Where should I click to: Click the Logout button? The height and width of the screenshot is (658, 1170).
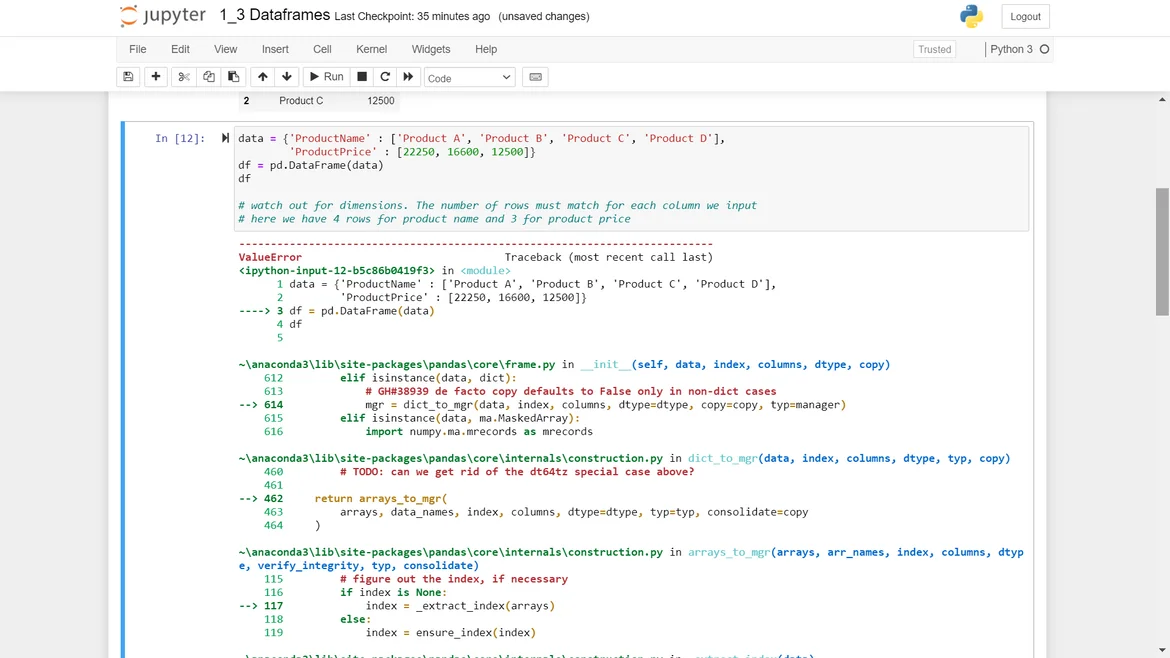coord(1025,16)
